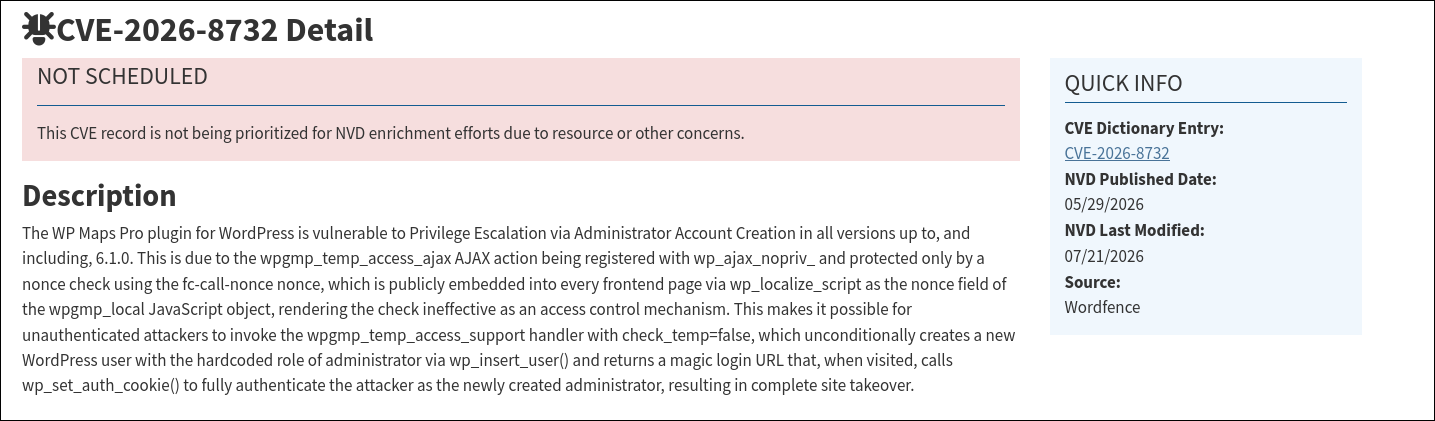Select the 05/29/2026 published date value
Screen dimensions: 1435x421
coord(1104,205)
